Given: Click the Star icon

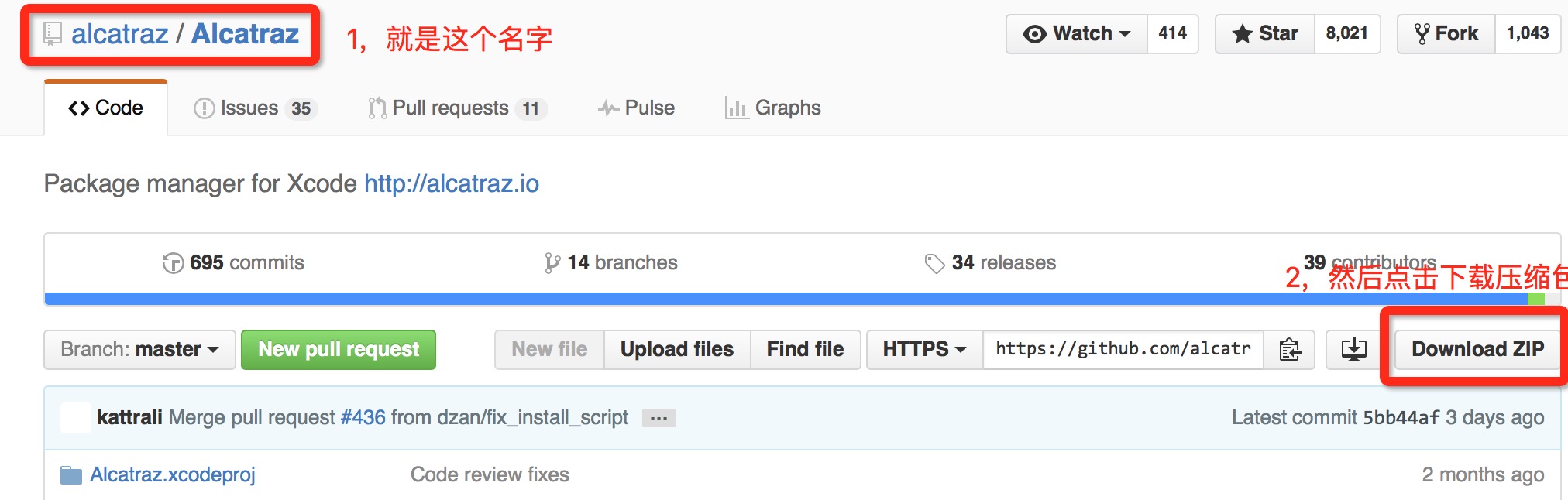Looking at the screenshot, I should [x=1242, y=34].
